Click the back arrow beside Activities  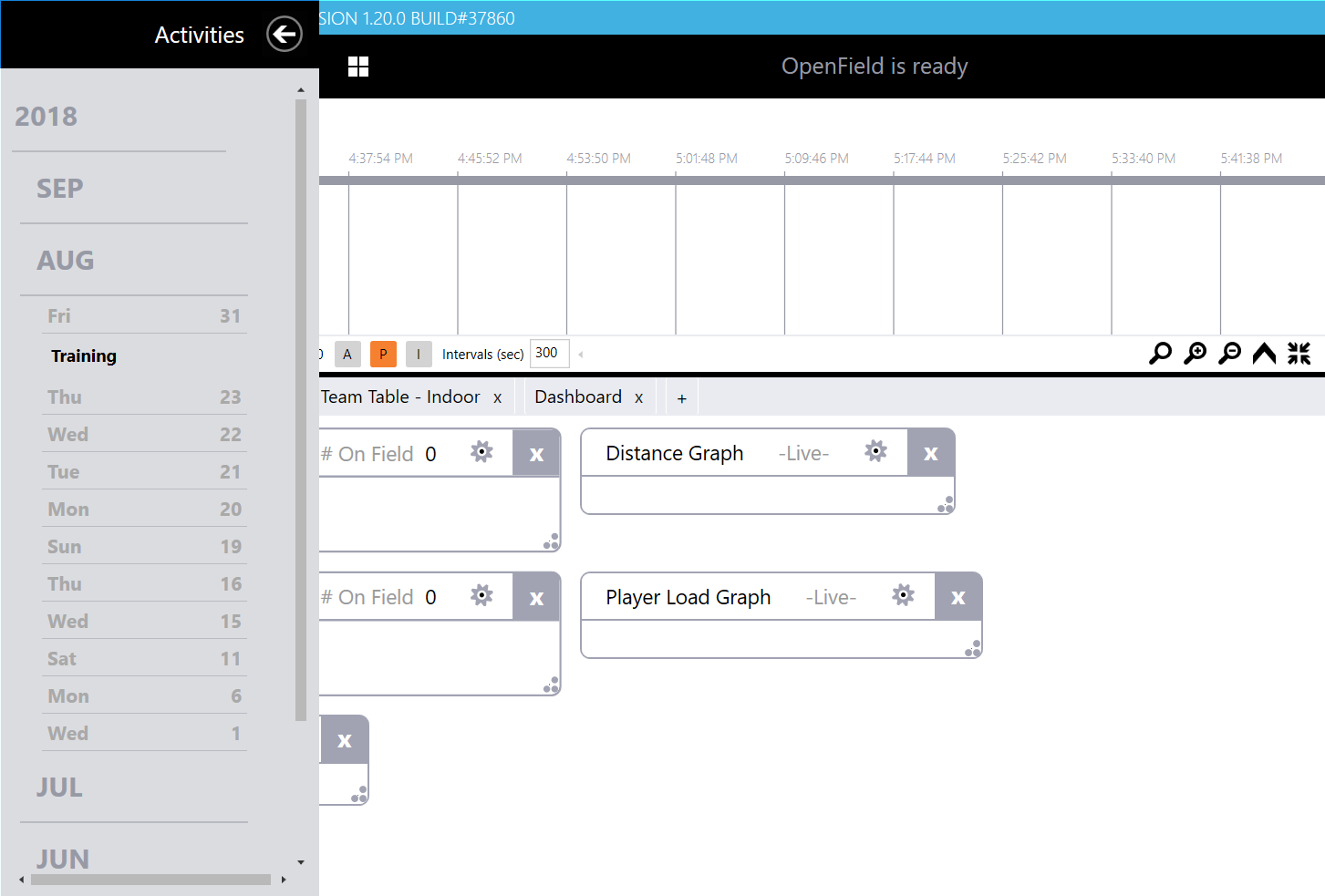point(285,34)
